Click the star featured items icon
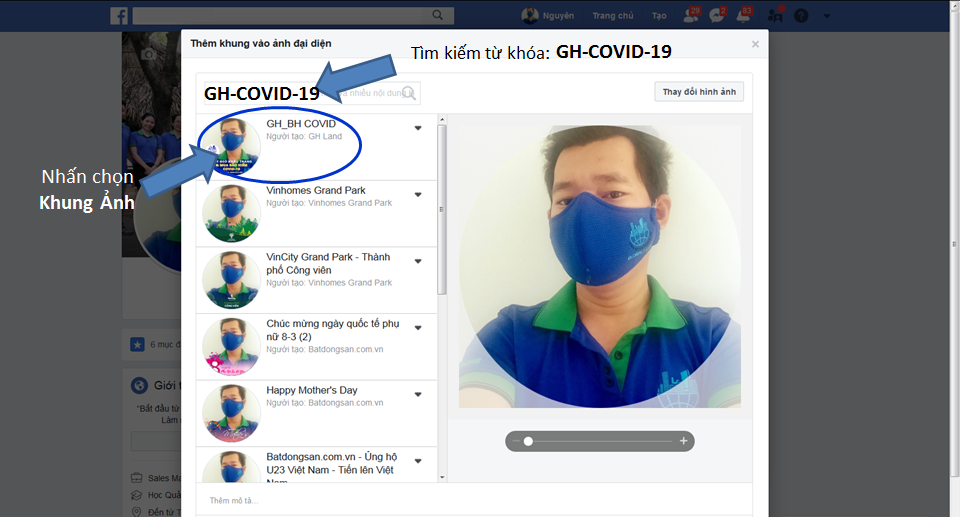Viewport: 960px width, 517px height. 137,344
